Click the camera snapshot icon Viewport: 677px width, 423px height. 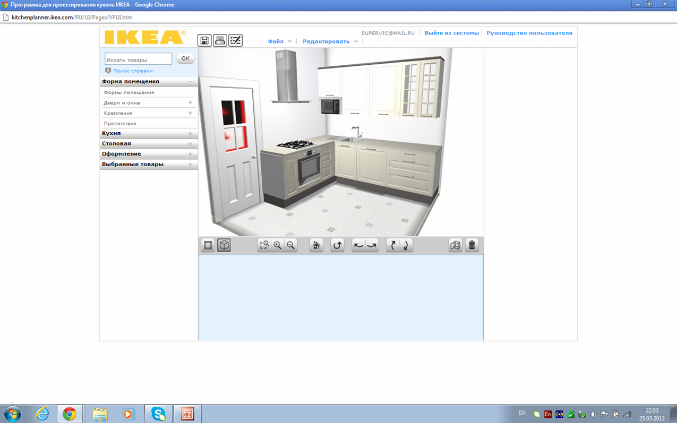click(456, 245)
